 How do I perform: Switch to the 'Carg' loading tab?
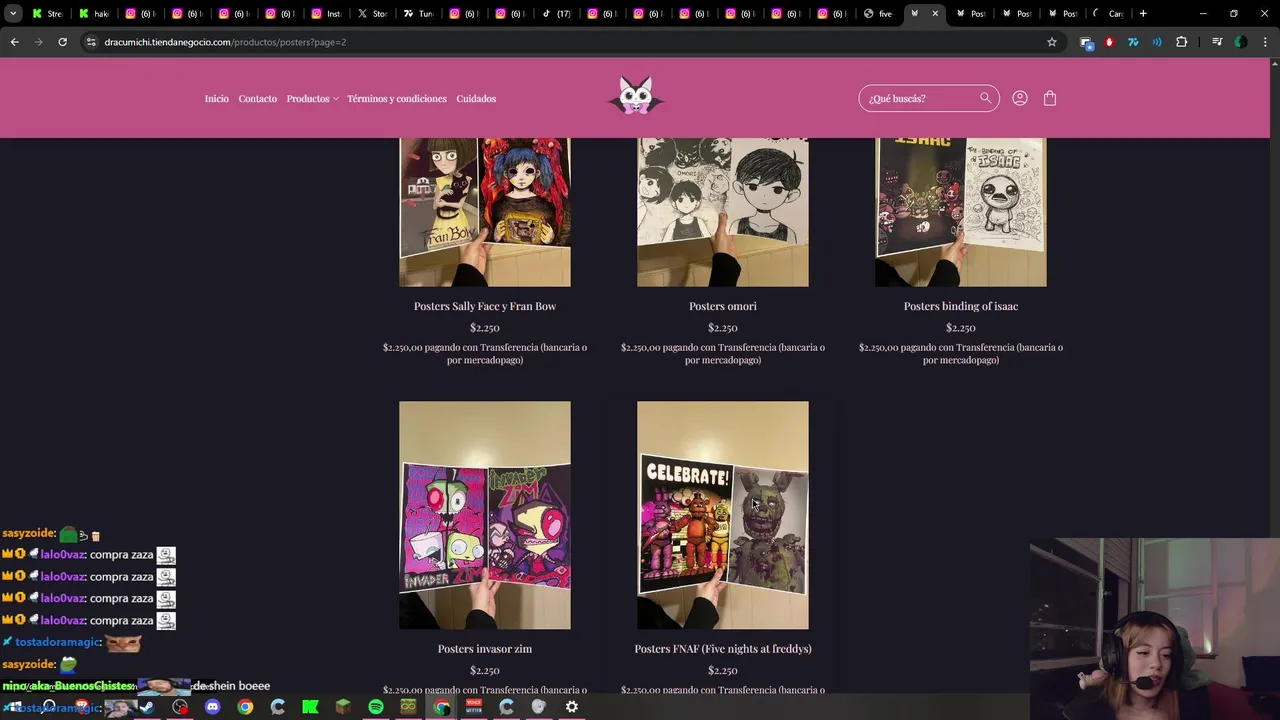[1108, 13]
